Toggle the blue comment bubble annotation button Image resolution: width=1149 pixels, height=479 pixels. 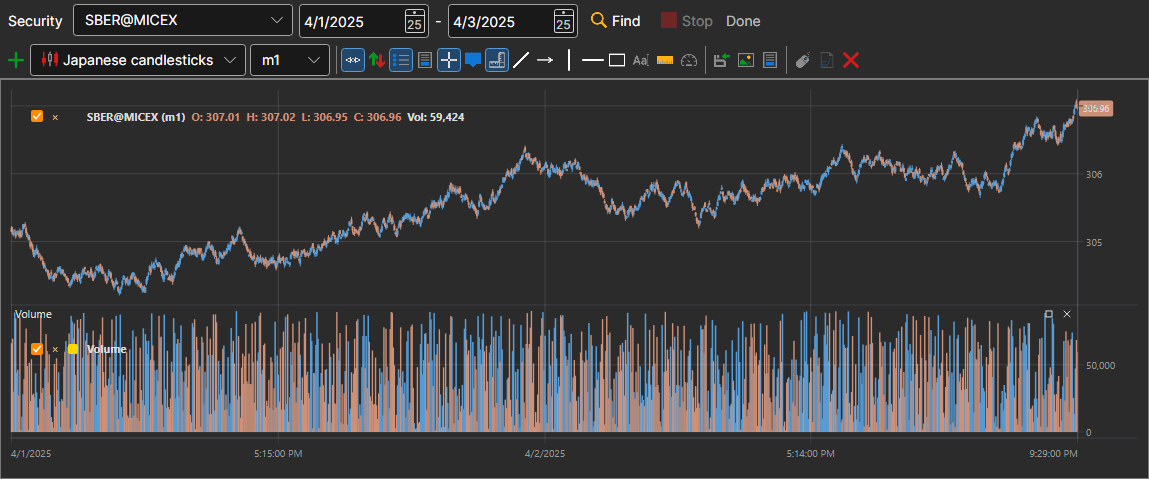pyautogui.click(x=473, y=60)
